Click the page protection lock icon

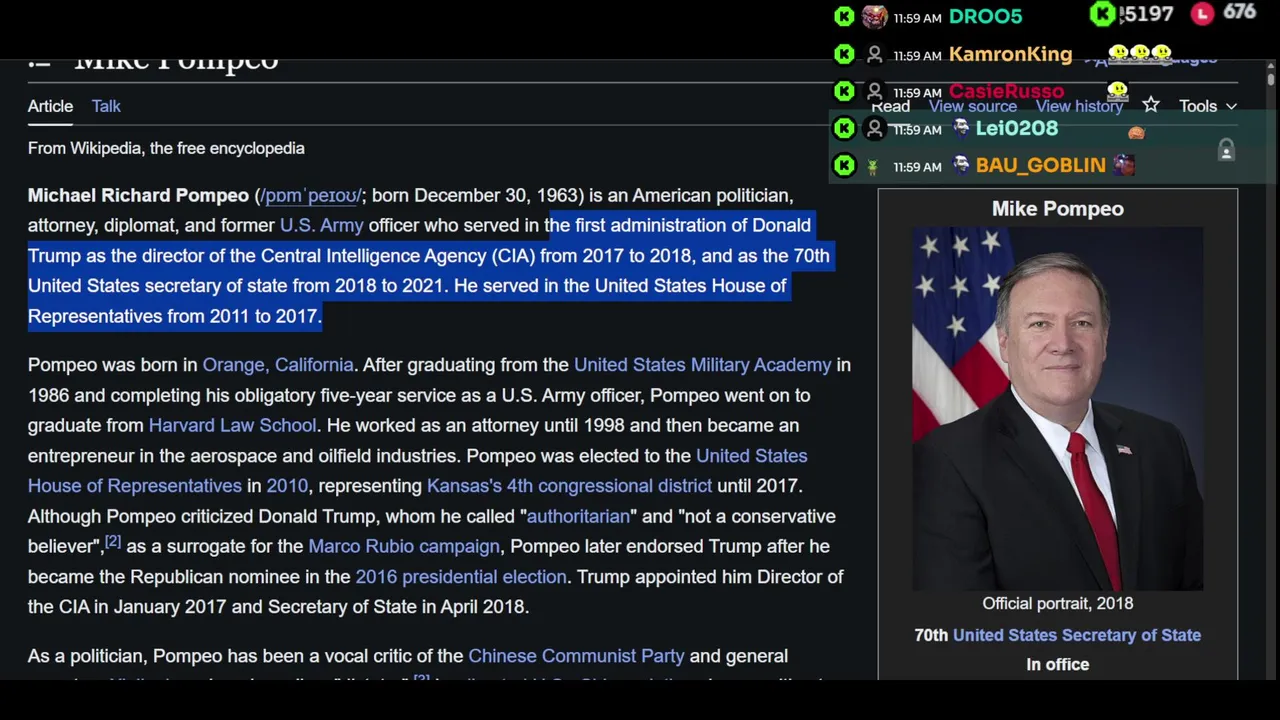point(1226,151)
